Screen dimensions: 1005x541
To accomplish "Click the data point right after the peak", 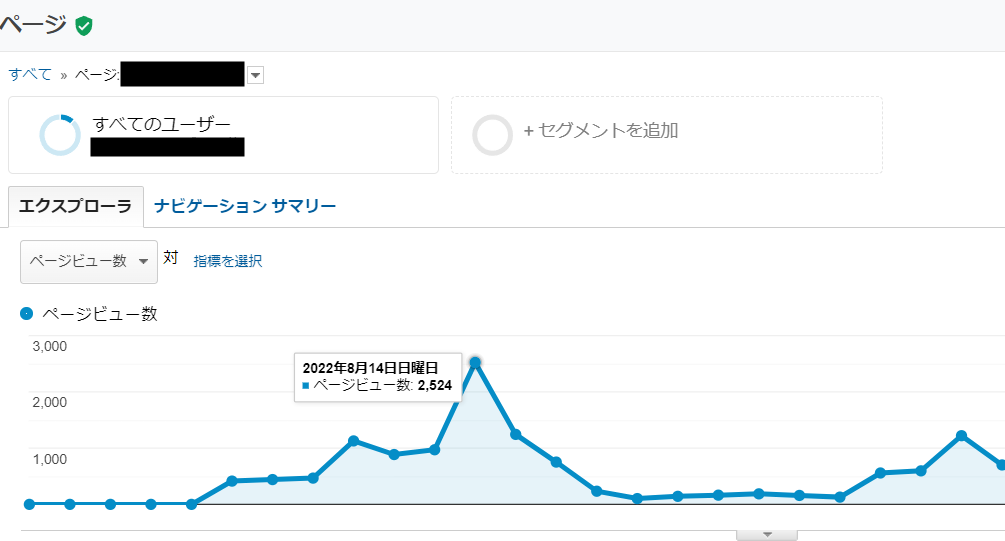I will (516, 434).
